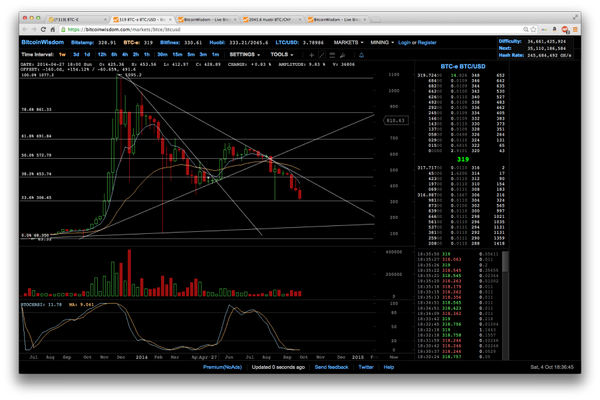Open the eBay extension
Viewport: 600px width, 400px height.
[544, 29]
